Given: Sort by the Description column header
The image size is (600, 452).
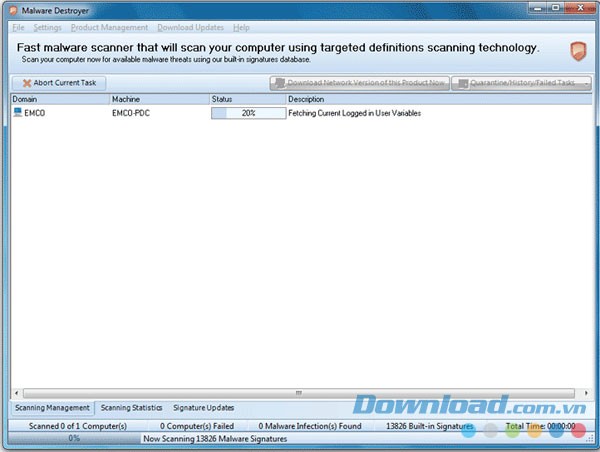Looking at the screenshot, I should pos(439,99).
